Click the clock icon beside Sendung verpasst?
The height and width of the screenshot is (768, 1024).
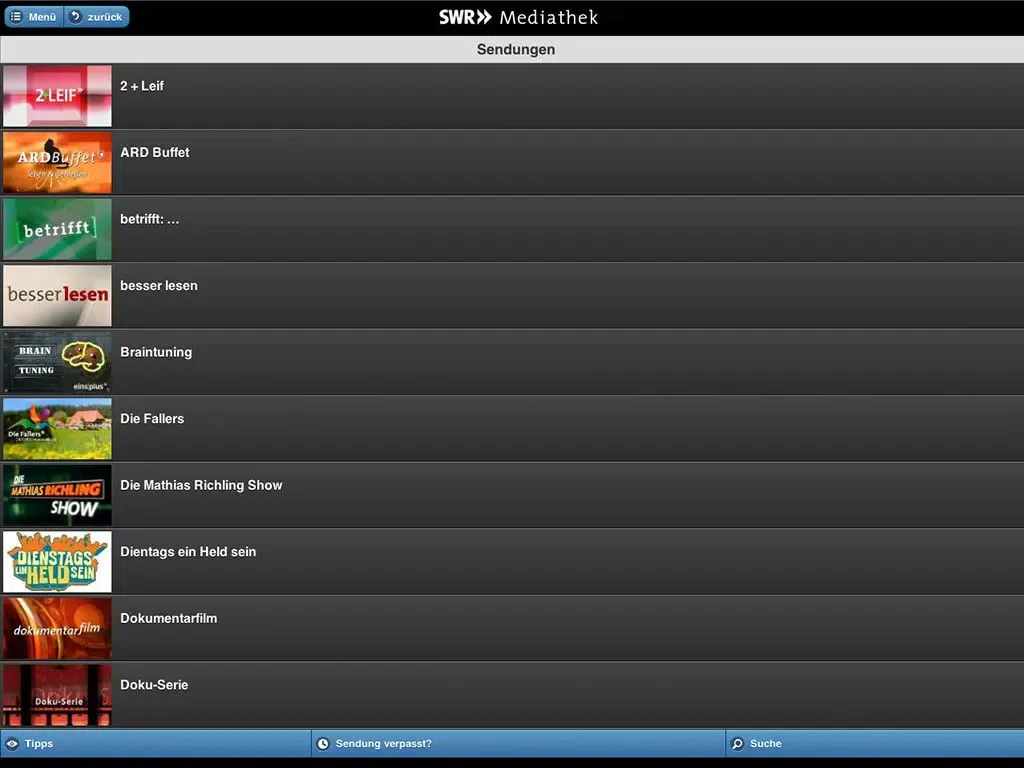click(323, 744)
